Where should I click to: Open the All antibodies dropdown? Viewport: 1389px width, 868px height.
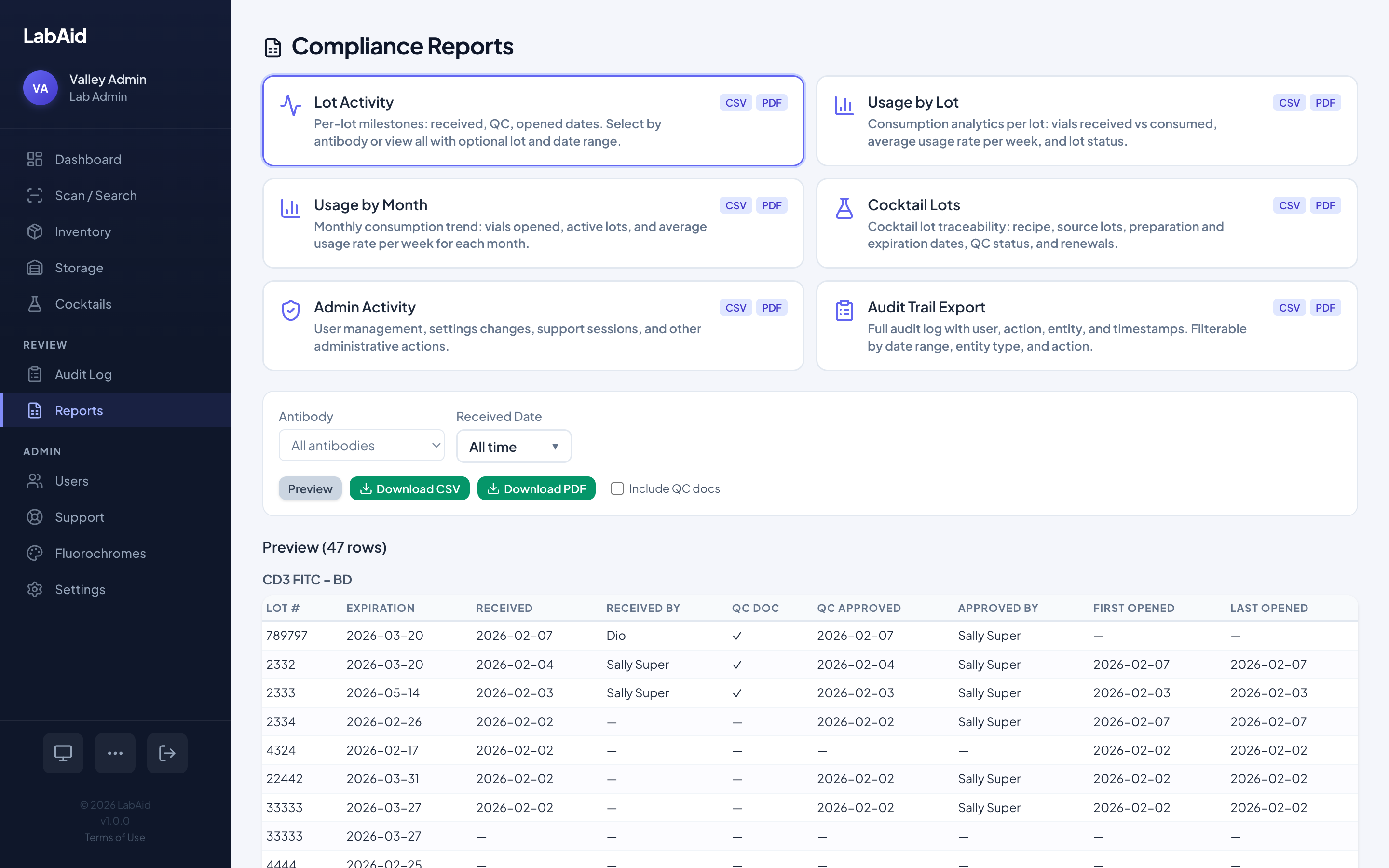point(361,445)
